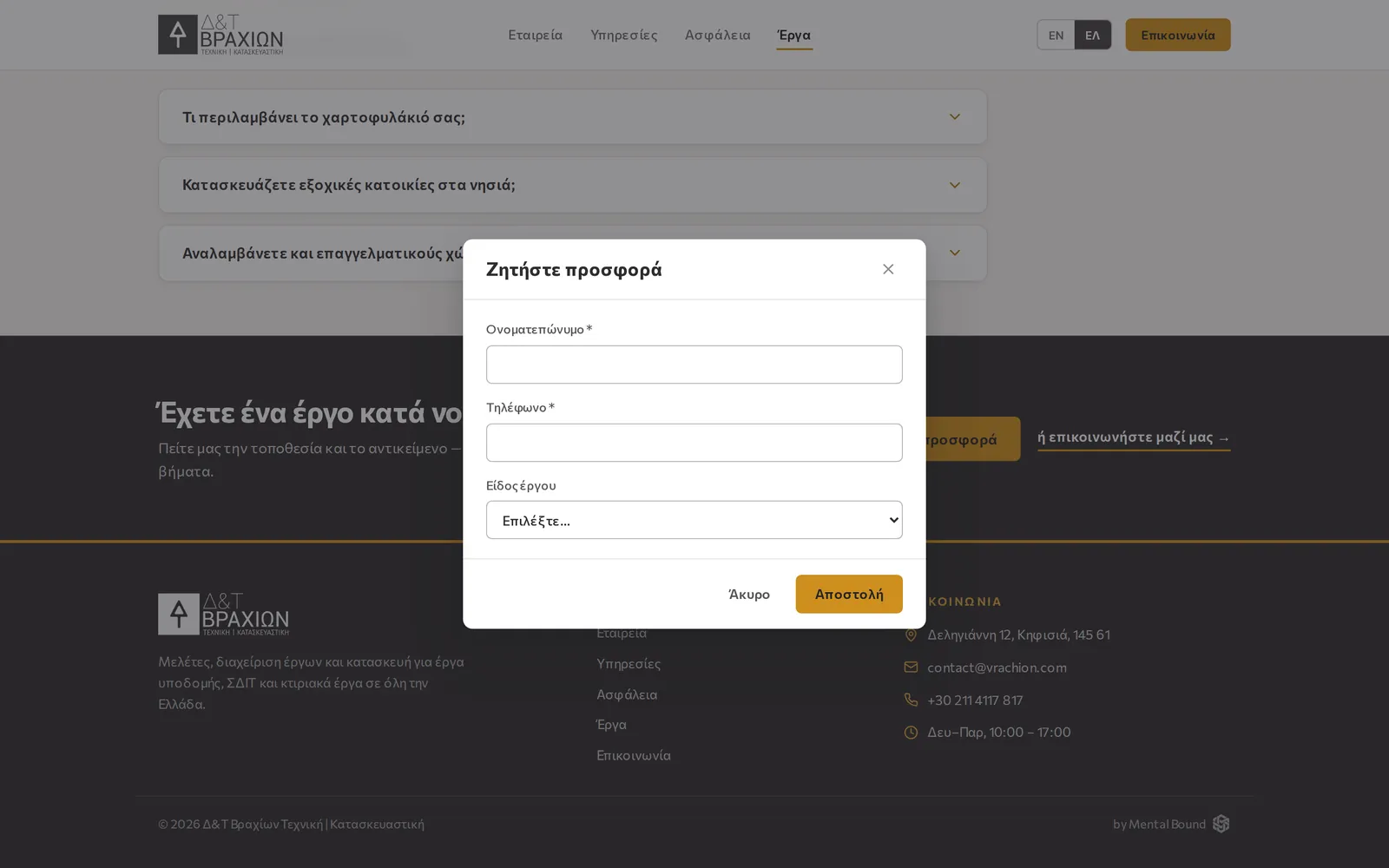Image resolution: width=1389 pixels, height=868 pixels.
Task: Click contact@vrachion.com email address
Action: [997, 667]
